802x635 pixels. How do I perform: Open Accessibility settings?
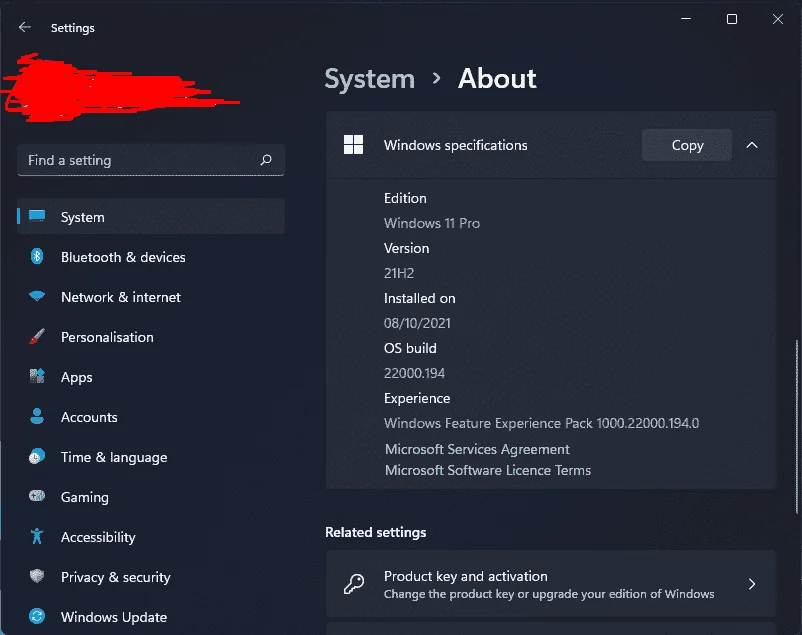click(151, 537)
